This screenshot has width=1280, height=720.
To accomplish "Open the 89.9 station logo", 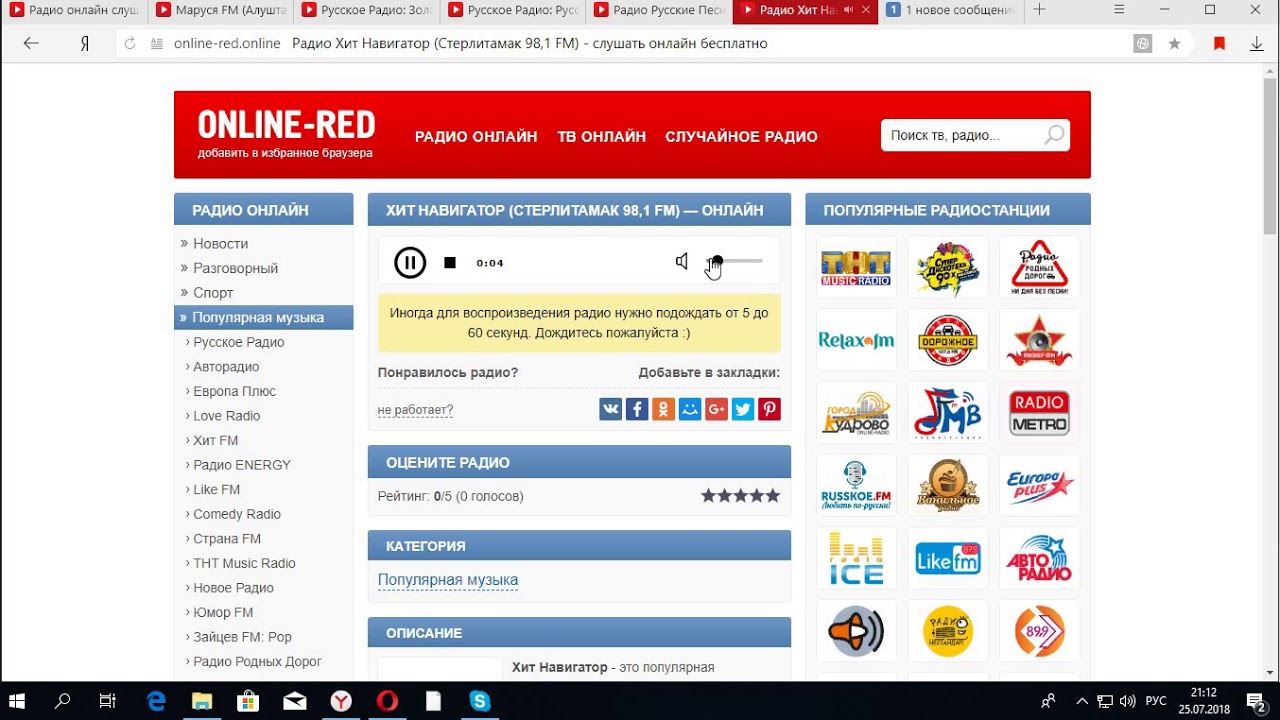I will (1040, 630).
